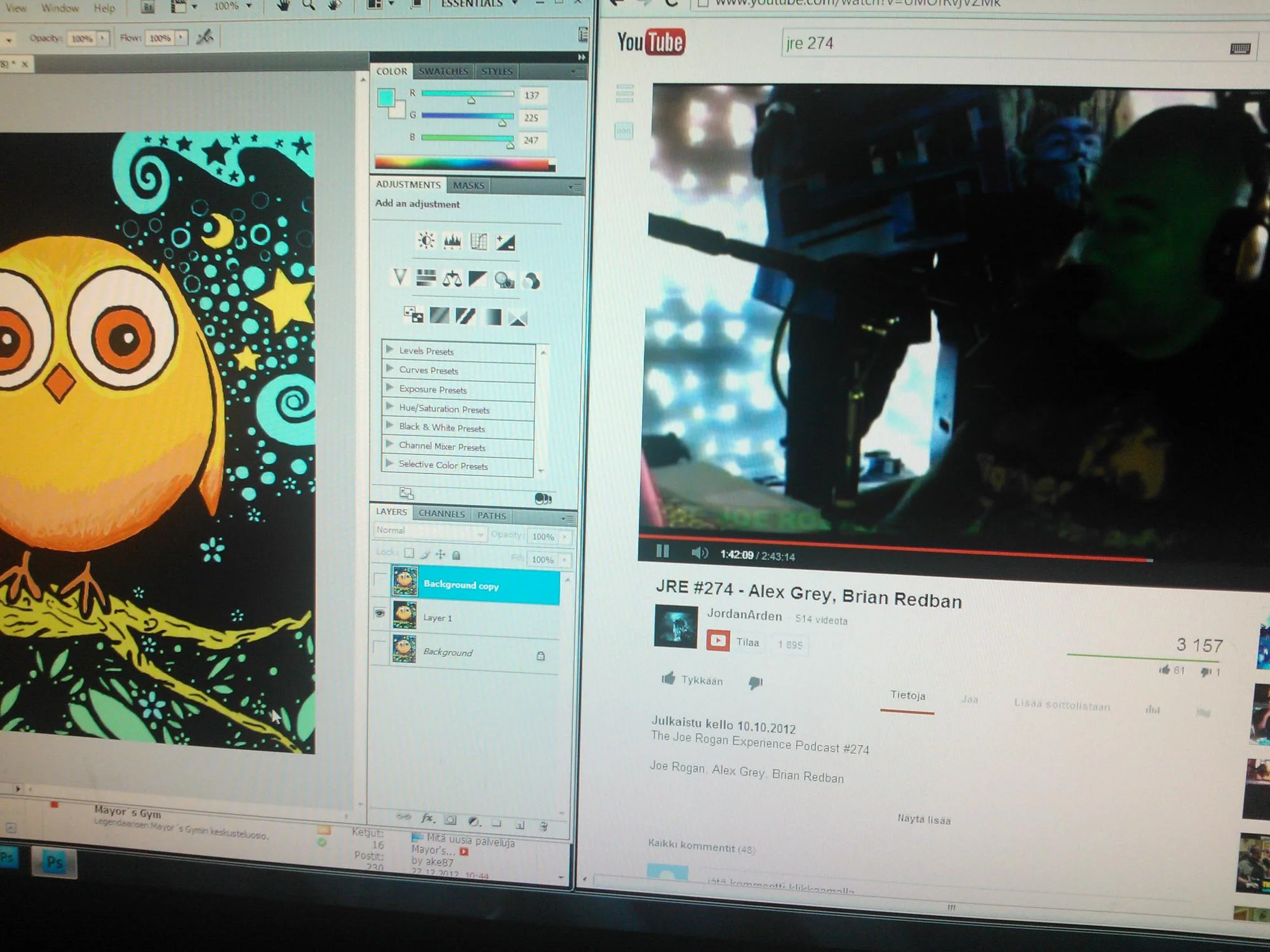
Task: Toggle visibility of the Background layer
Action: [x=379, y=647]
